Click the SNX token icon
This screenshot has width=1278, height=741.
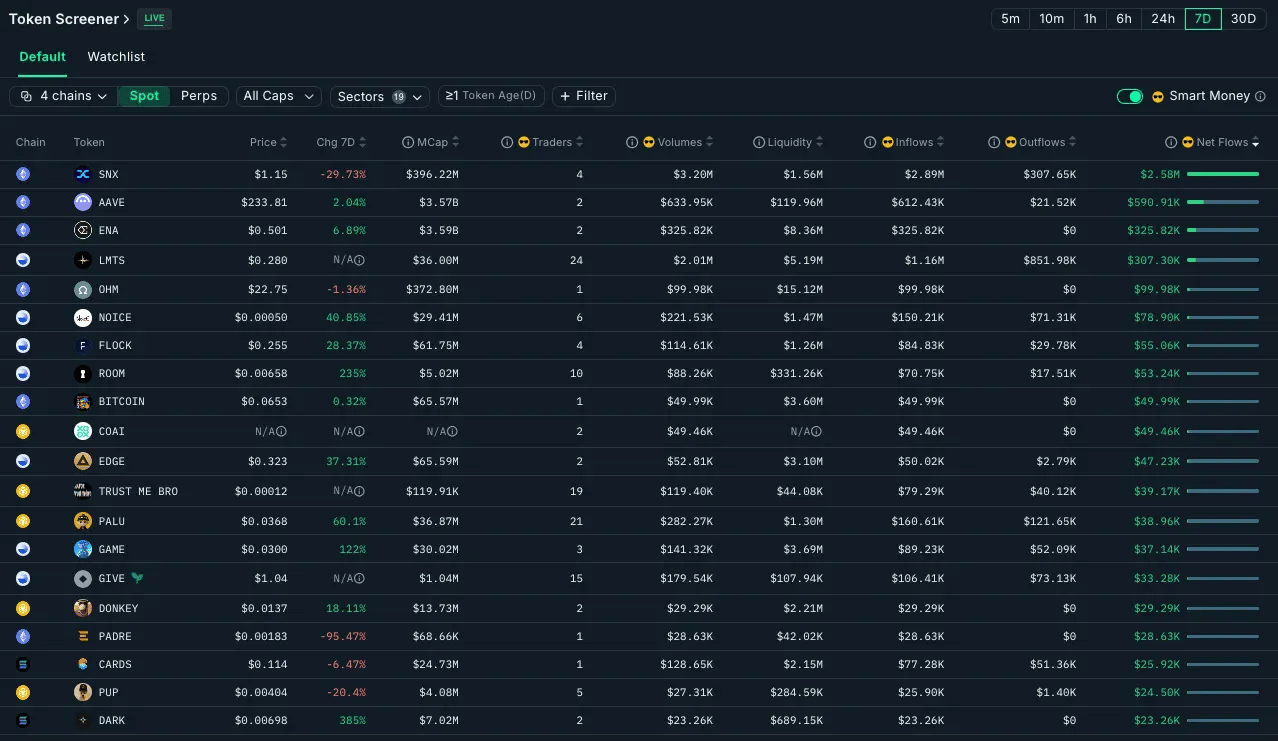pyautogui.click(x=83, y=174)
